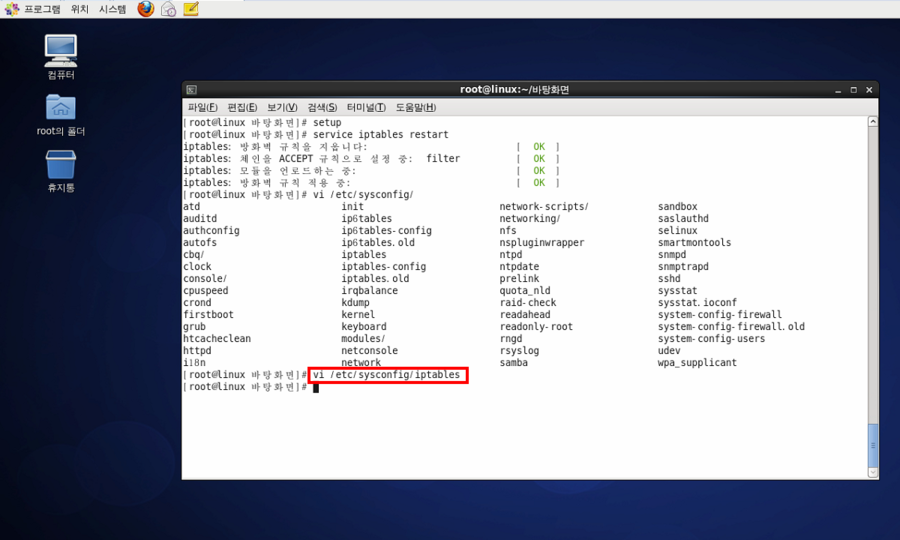Maximize the terminal window

pyautogui.click(x=854, y=90)
